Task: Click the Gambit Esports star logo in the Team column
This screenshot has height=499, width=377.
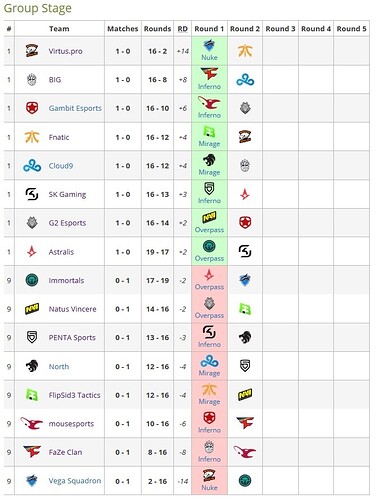Action: 32,108
